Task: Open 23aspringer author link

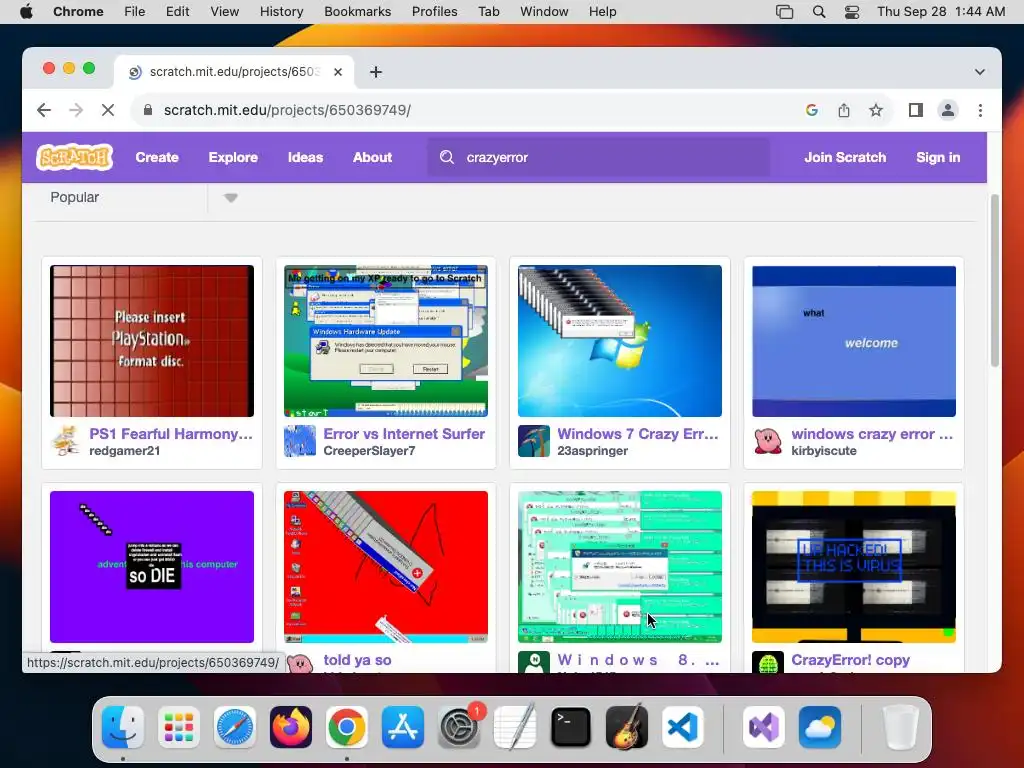Action: click(592, 451)
